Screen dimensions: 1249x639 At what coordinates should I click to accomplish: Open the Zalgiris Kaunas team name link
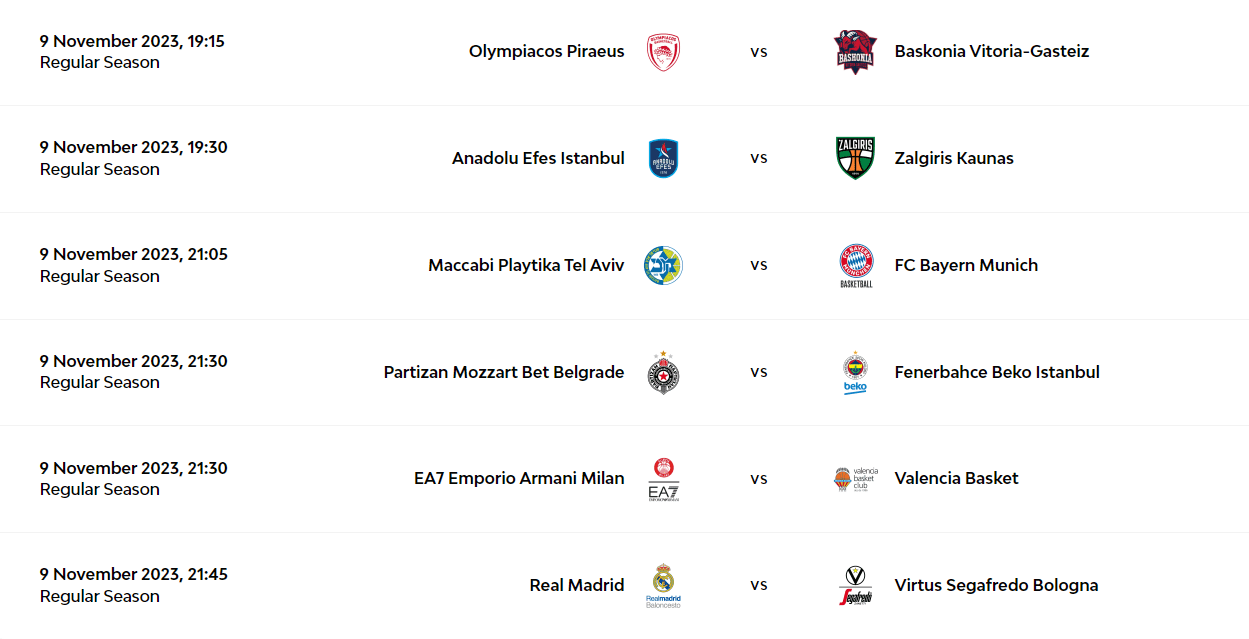(x=954, y=158)
